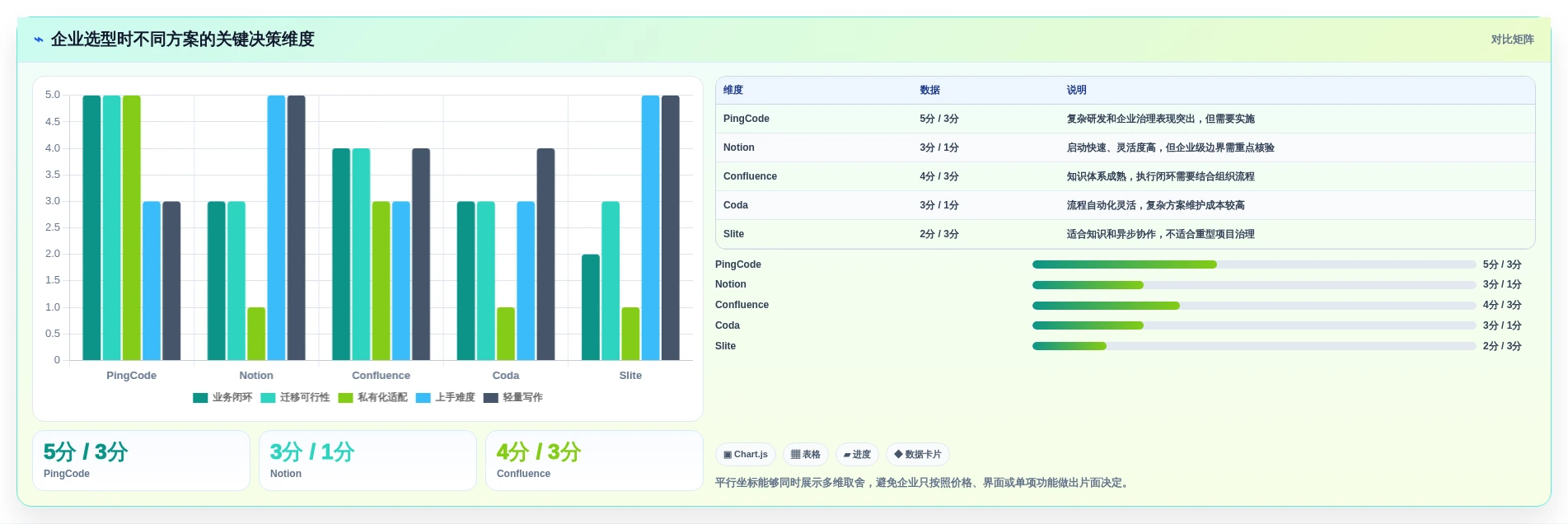
Task: Click the 数据 column header
Action: click(930, 90)
